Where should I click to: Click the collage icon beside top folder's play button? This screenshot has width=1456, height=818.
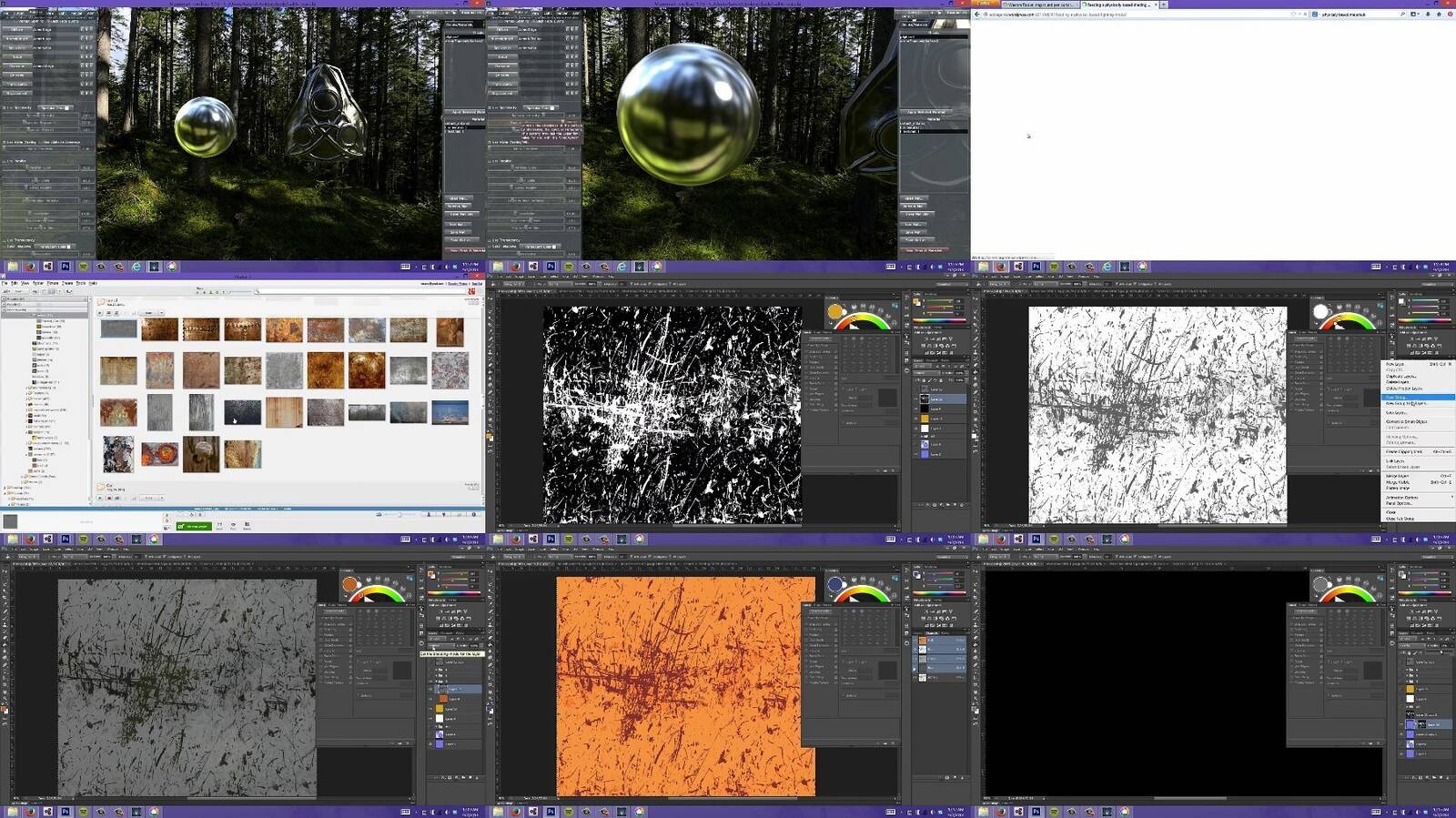tap(108, 313)
